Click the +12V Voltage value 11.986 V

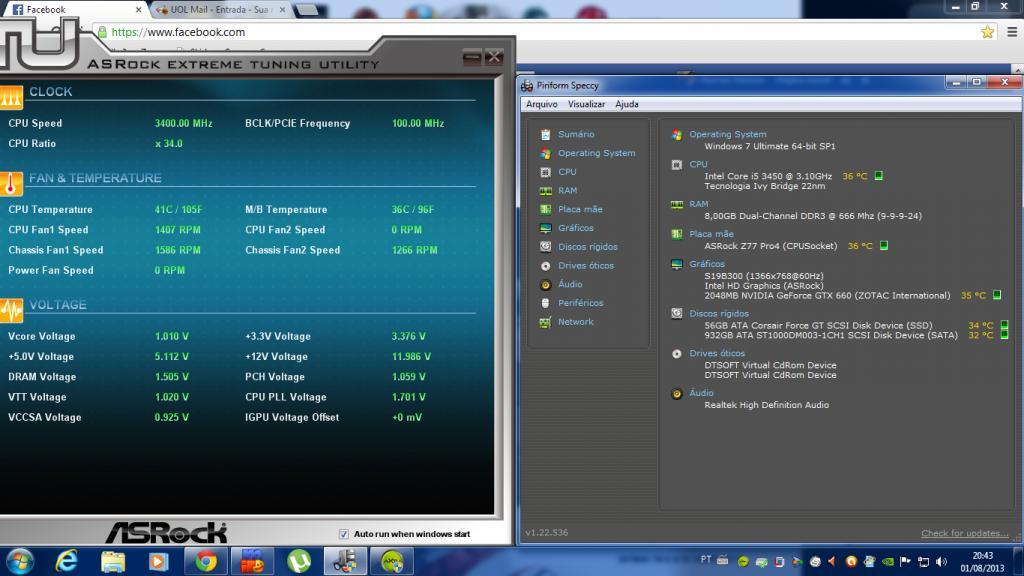coord(411,357)
